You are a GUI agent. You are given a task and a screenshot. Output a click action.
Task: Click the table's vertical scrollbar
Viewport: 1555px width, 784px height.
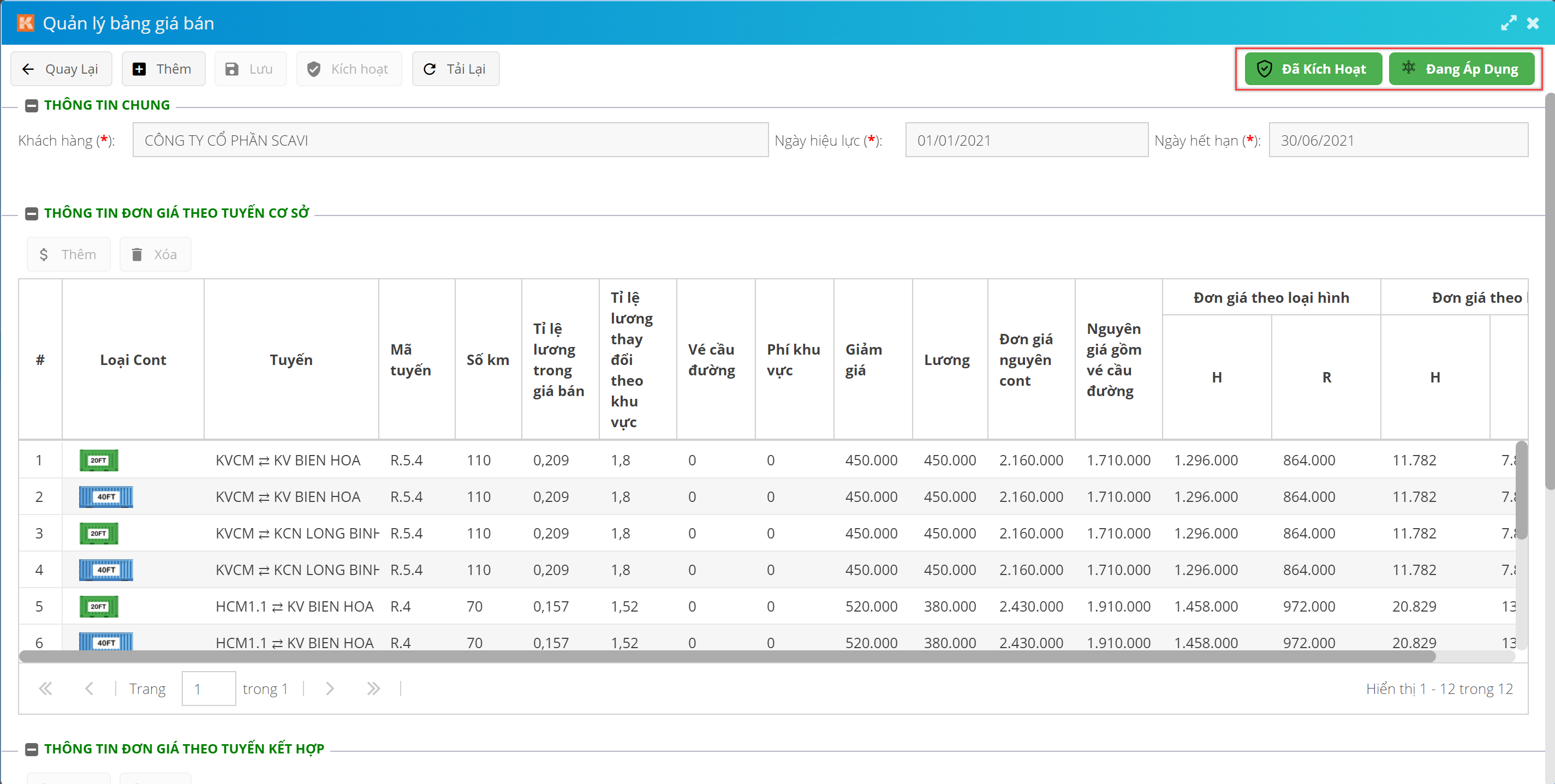[1521, 489]
